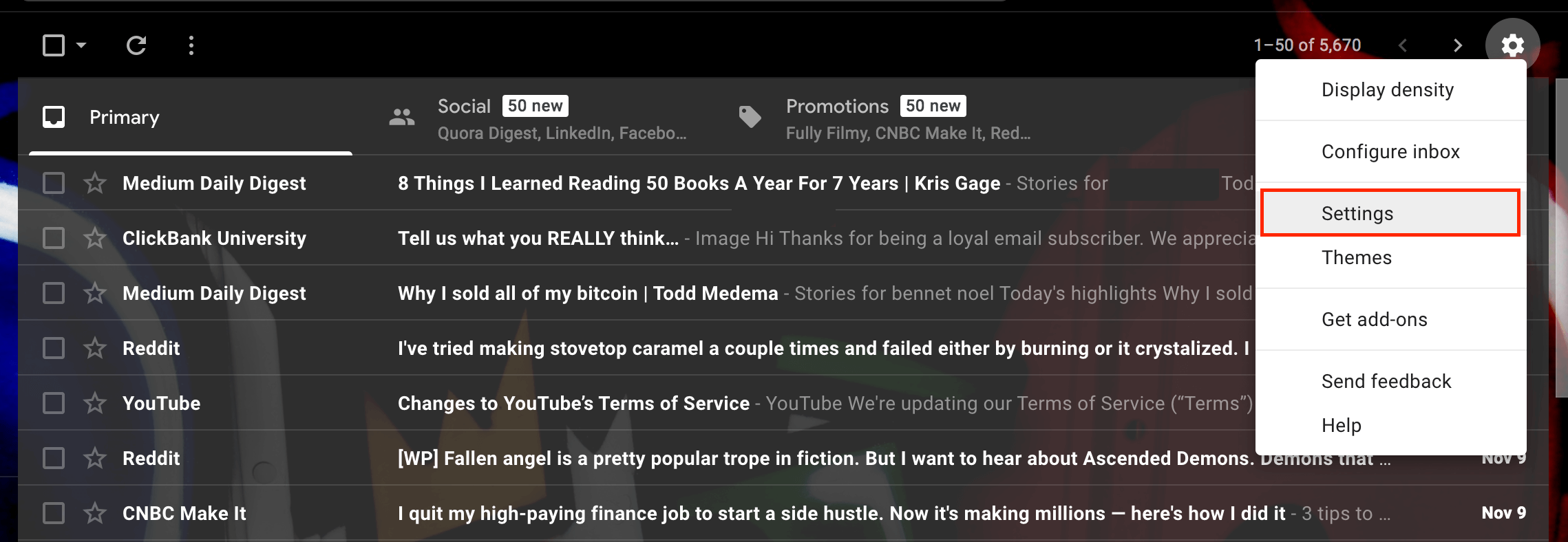
Task: Go to newer page of emails
Action: point(1403,45)
